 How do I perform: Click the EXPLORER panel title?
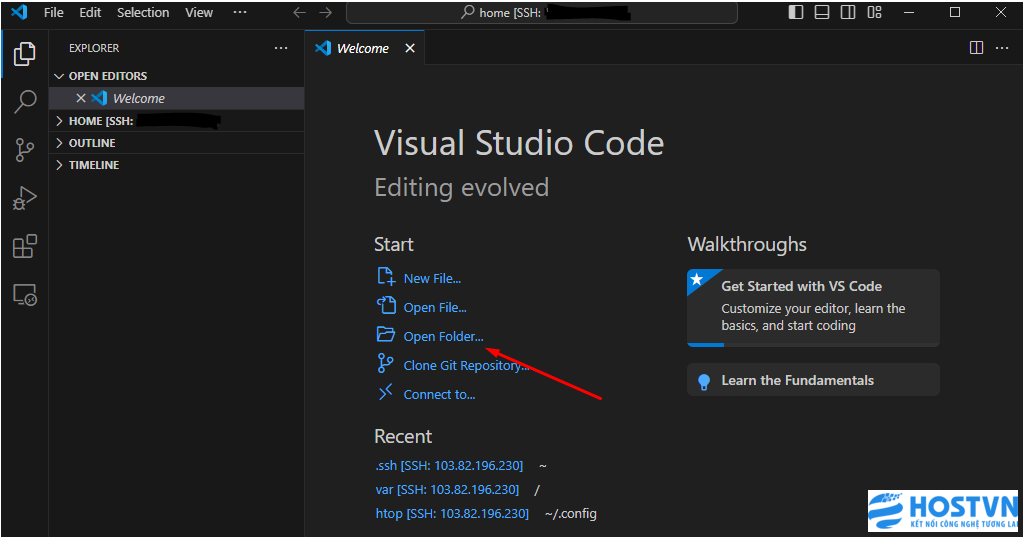(94, 48)
